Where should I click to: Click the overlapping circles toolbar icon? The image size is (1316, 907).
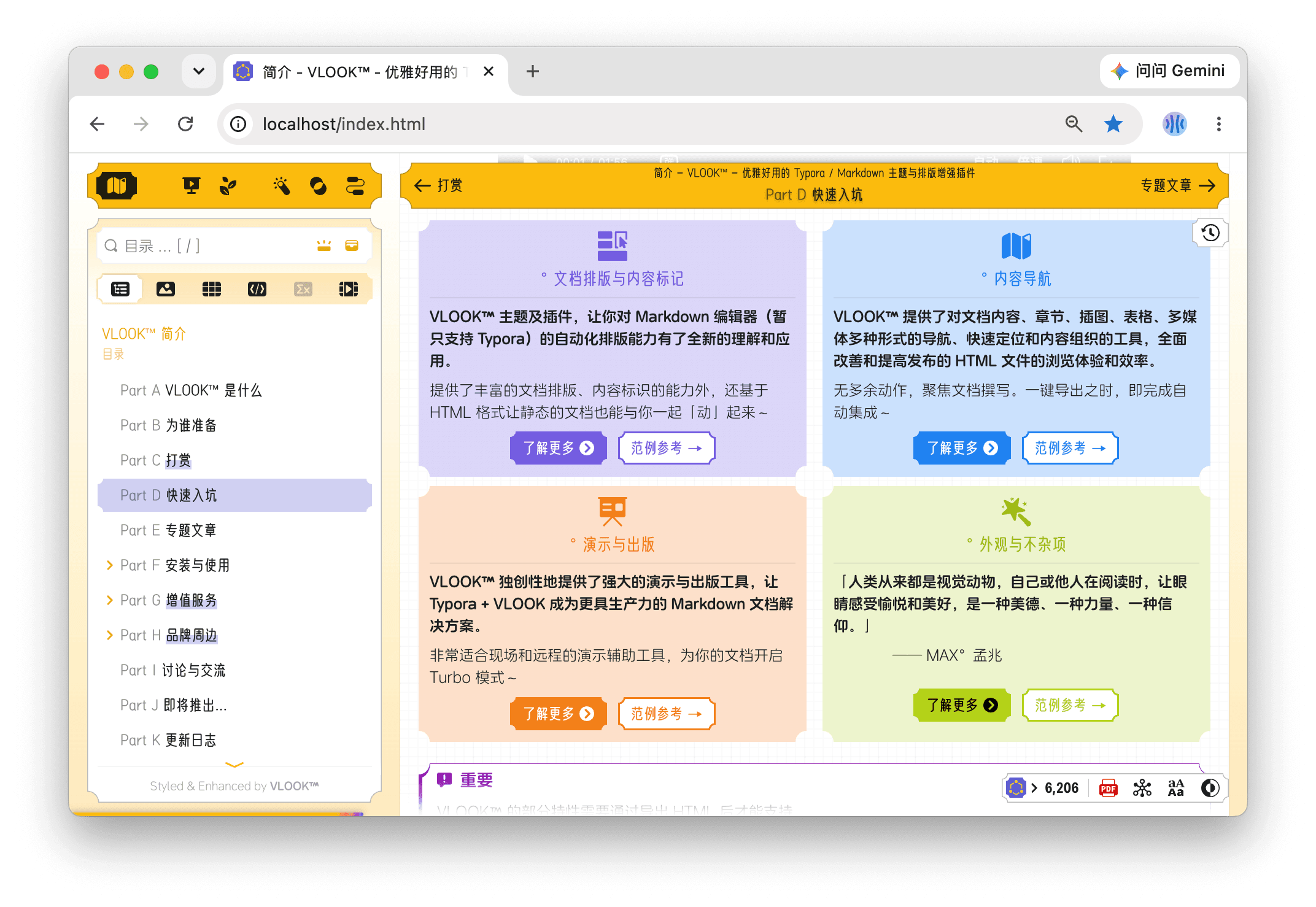coord(318,185)
